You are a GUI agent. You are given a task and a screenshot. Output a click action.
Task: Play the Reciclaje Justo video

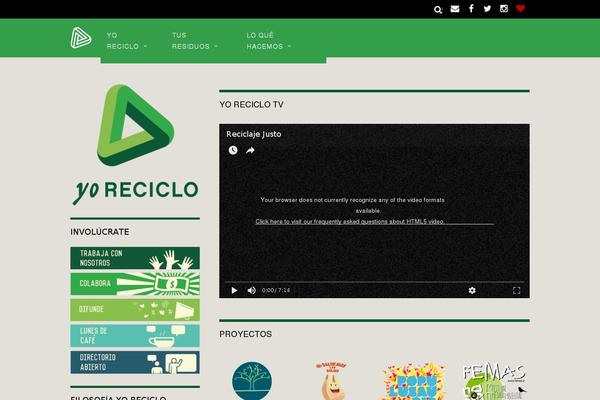[x=234, y=291]
